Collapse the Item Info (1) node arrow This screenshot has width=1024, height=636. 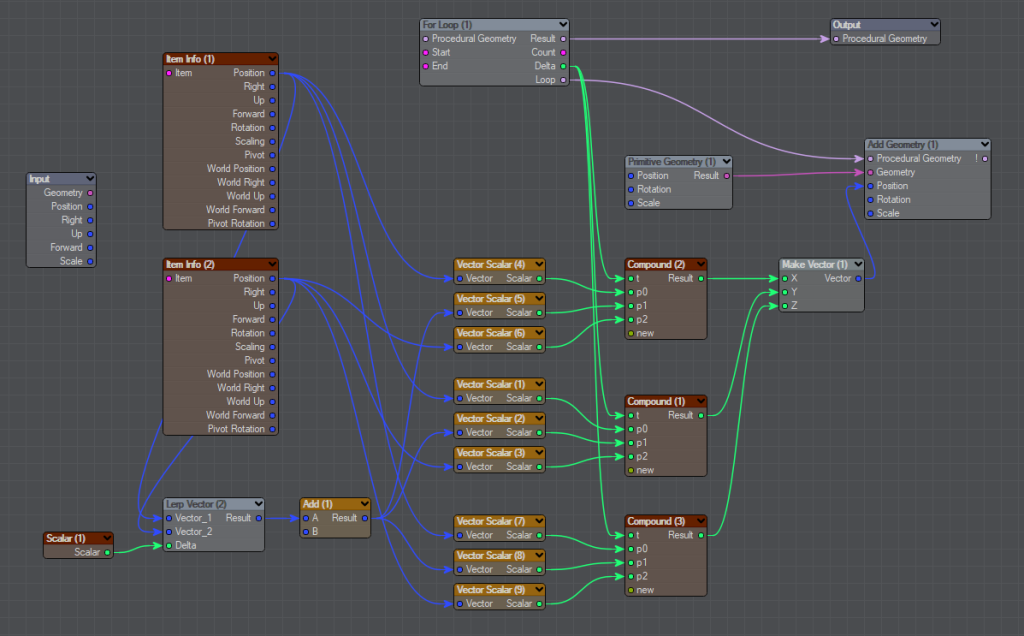272,59
